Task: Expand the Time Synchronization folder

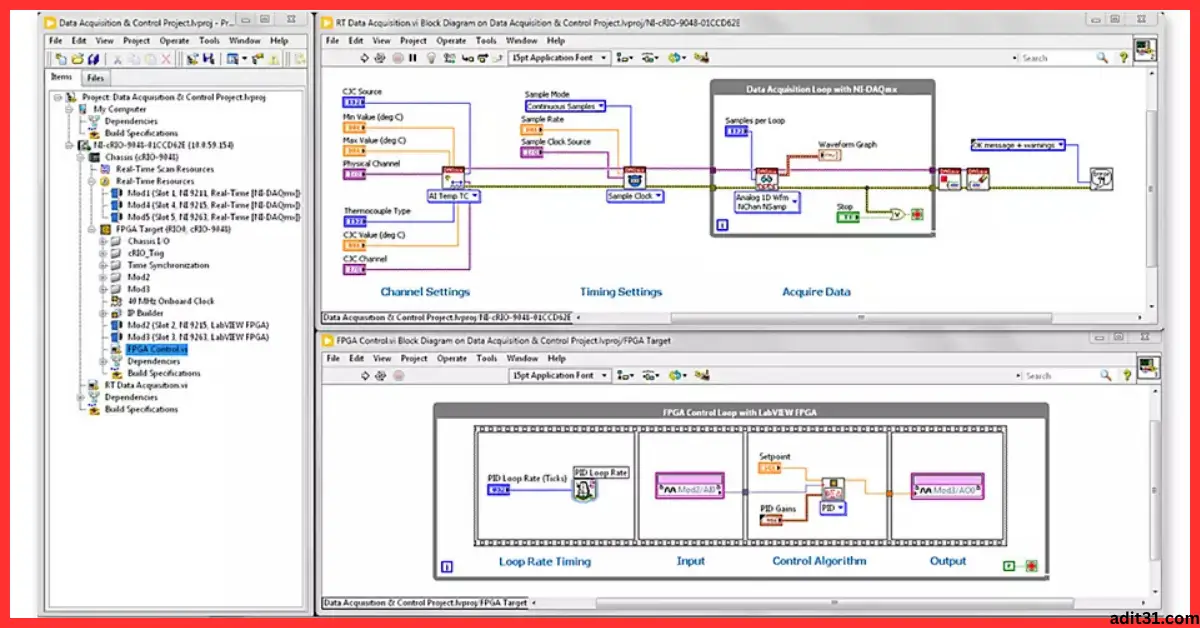Action: [x=103, y=265]
